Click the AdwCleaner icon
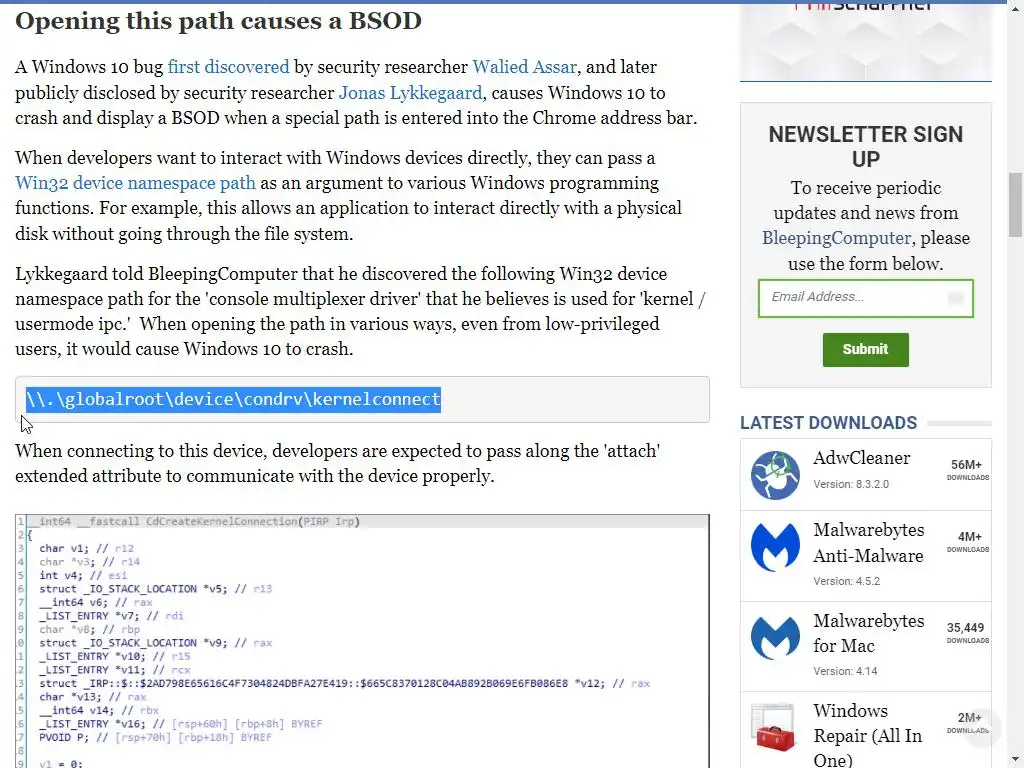This screenshot has height=768, width=1024. coord(775,475)
